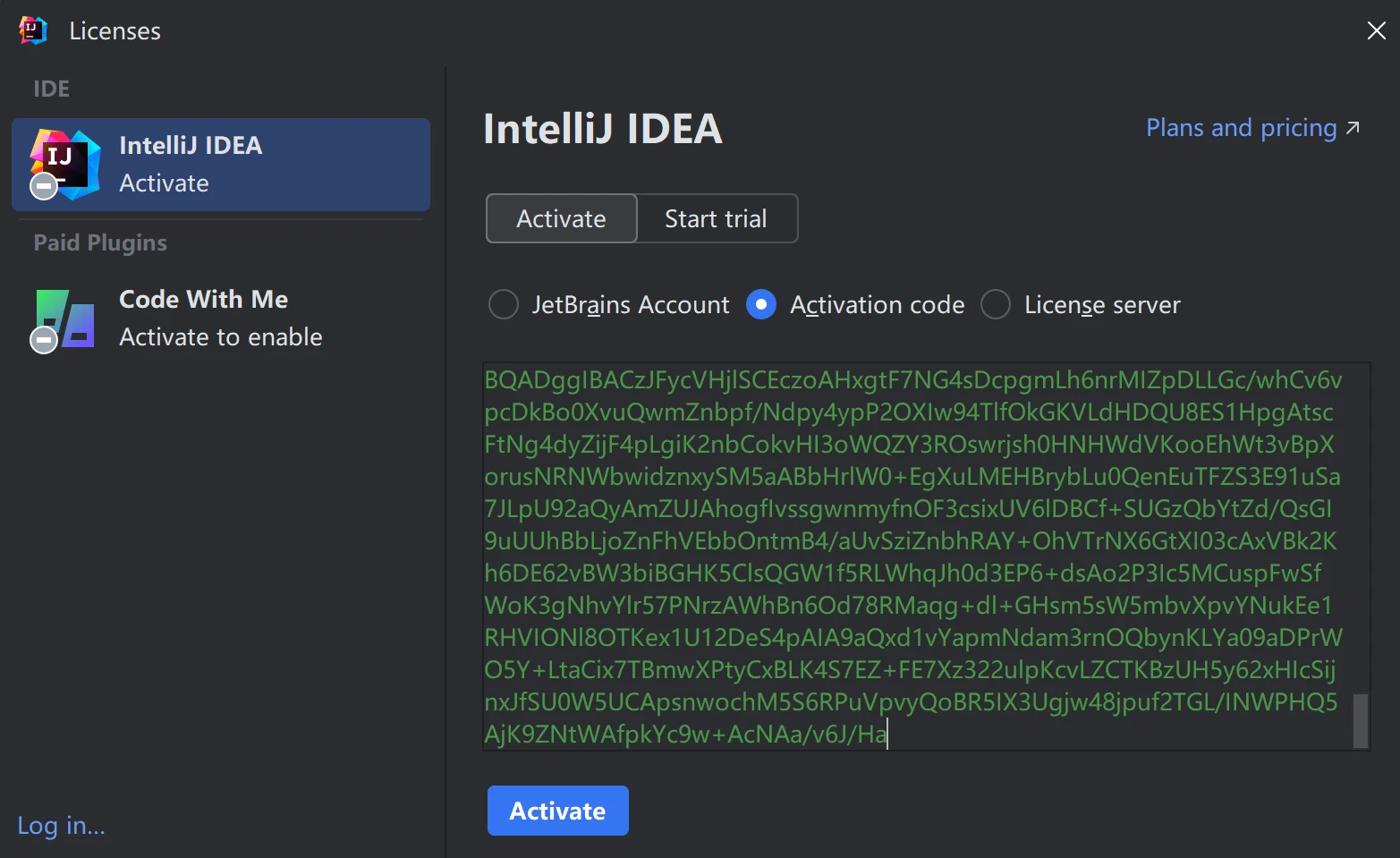Select the JetBrains Account radio button

click(504, 305)
